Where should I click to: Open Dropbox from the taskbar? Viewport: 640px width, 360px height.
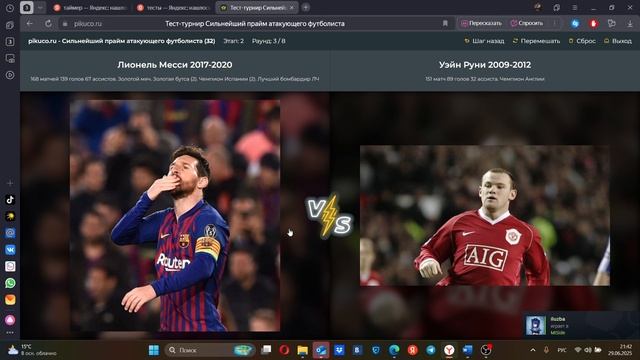click(x=339, y=350)
